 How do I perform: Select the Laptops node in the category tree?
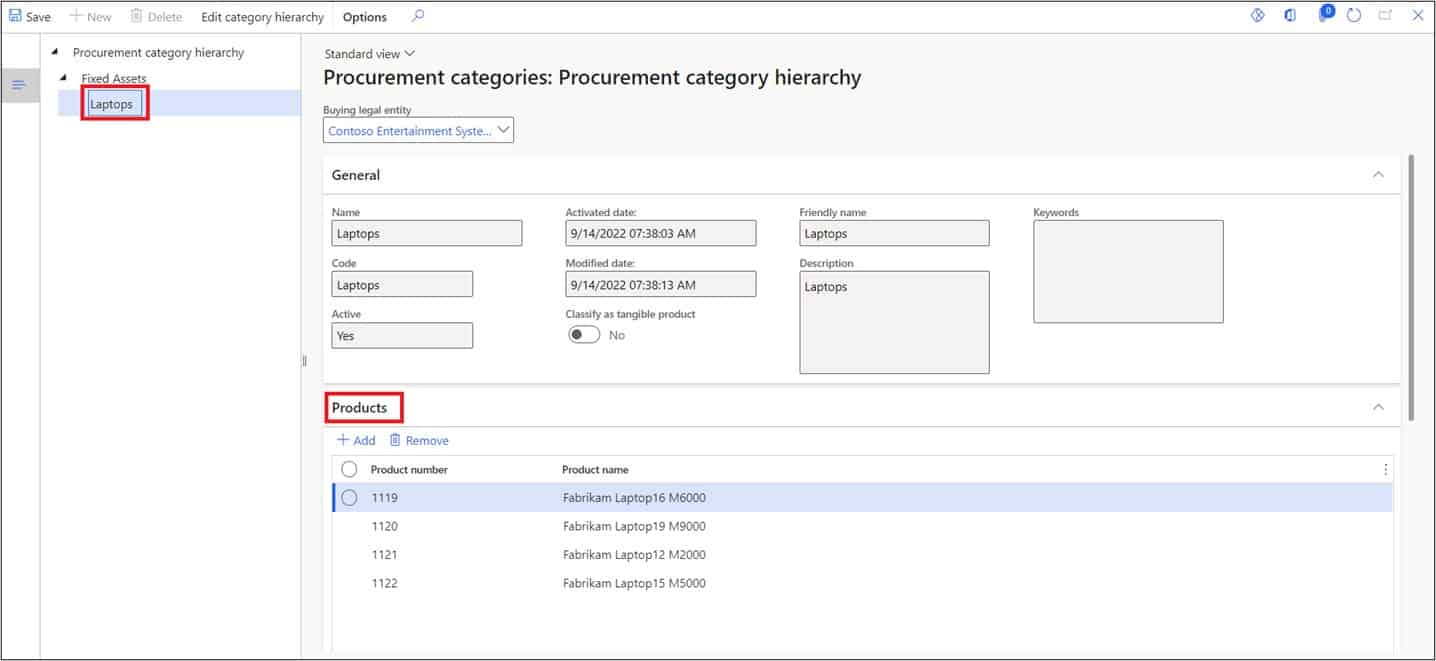click(112, 103)
